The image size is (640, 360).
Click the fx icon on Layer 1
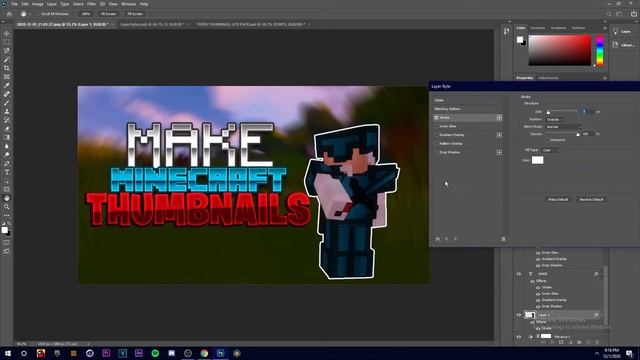pos(596,315)
